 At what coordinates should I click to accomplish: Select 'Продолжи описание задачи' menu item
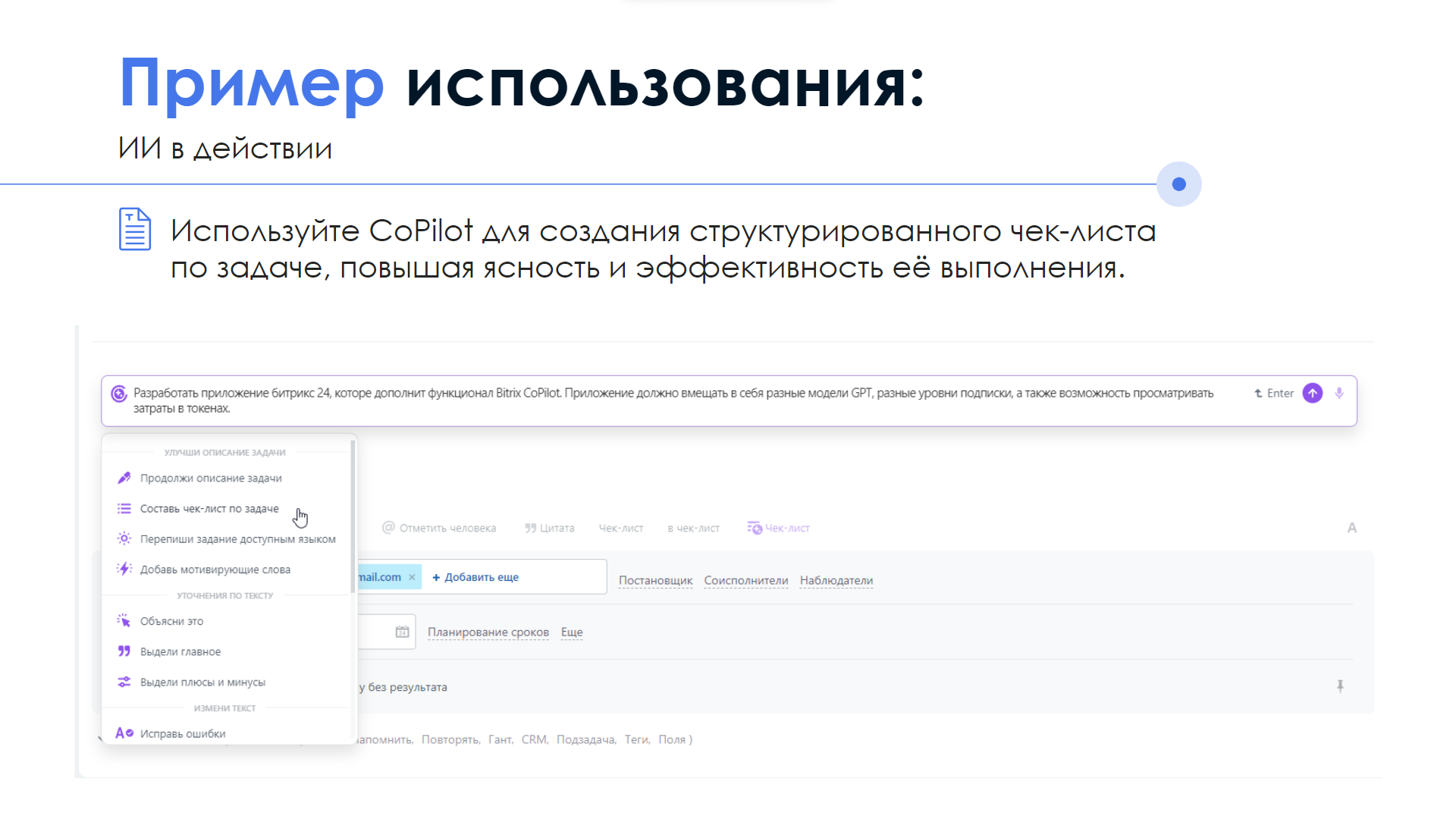211,478
